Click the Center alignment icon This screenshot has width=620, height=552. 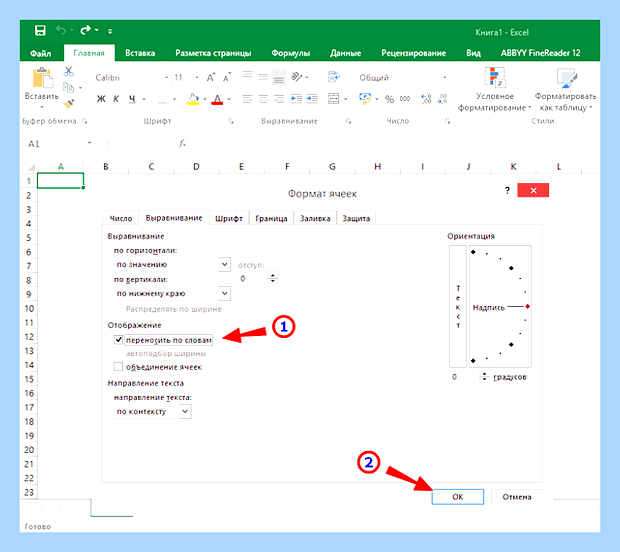coord(263,98)
